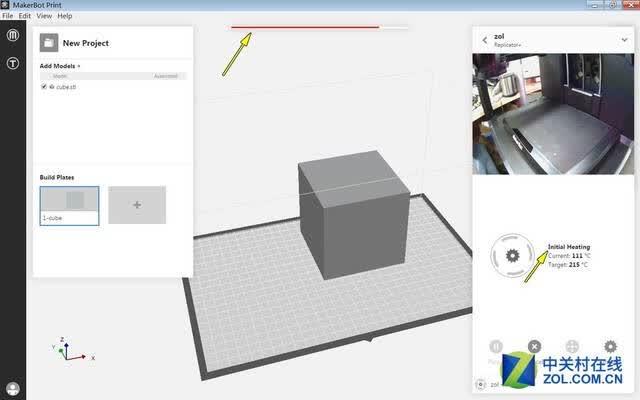Click the circled T sidebar icon
This screenshot has height=400, width=640.
(13, 63)
